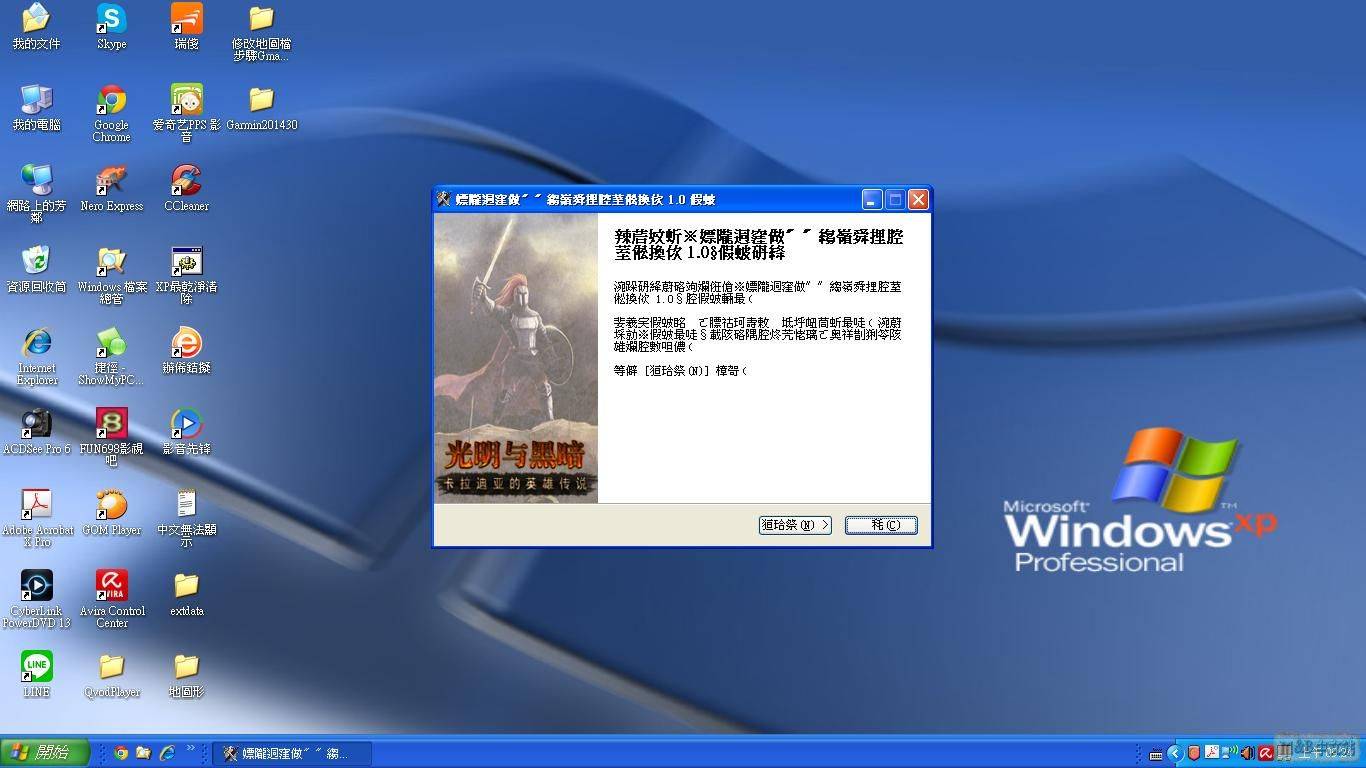Launch GOM Player

pyautogui.click(x=111, y=512)
